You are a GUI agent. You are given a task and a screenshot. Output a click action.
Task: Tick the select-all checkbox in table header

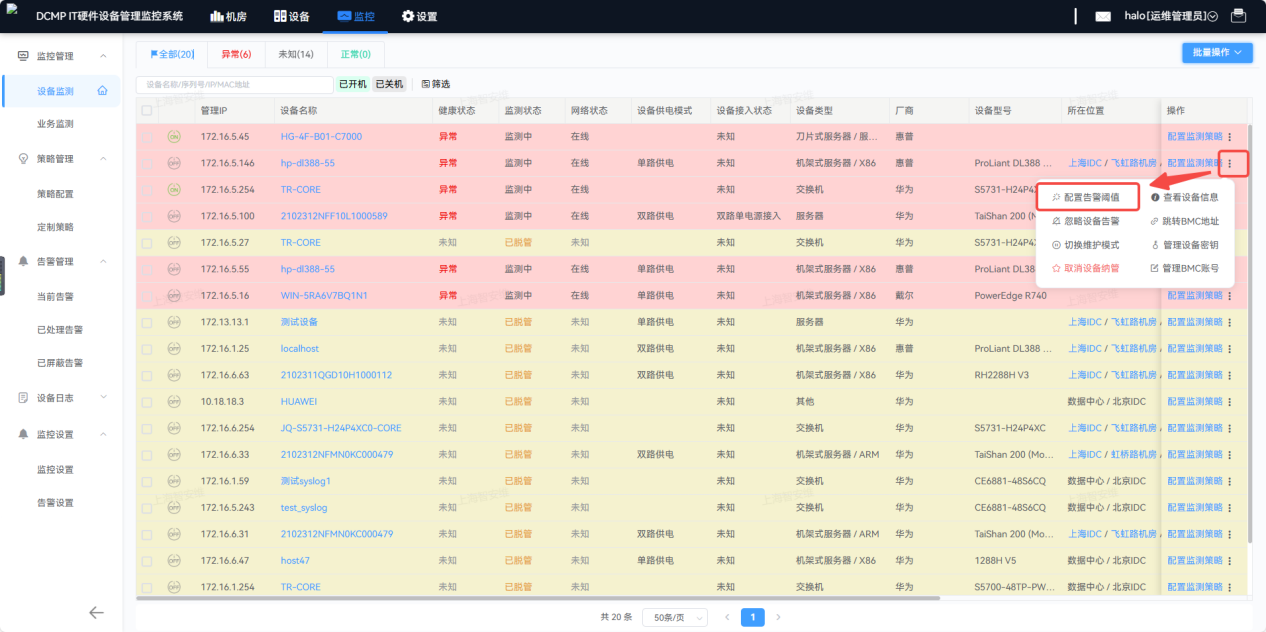point(147,111)
